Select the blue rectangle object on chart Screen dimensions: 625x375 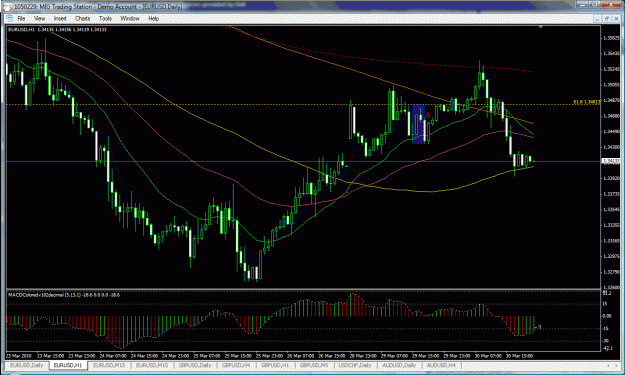(x=418, y=124)
